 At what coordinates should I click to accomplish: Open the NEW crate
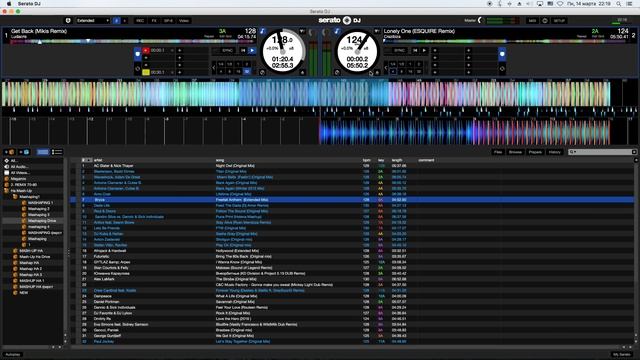click(24, 293)
